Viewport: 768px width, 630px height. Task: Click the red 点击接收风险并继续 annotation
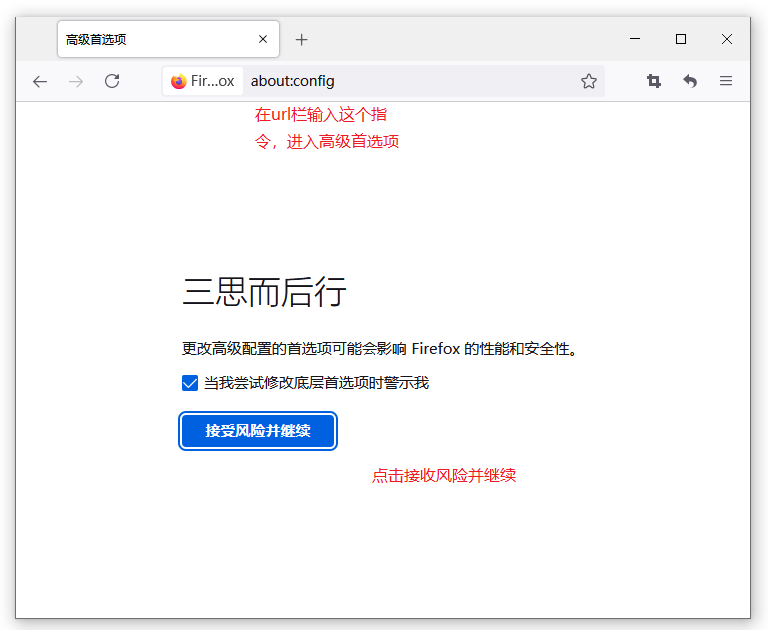point(444,476)
